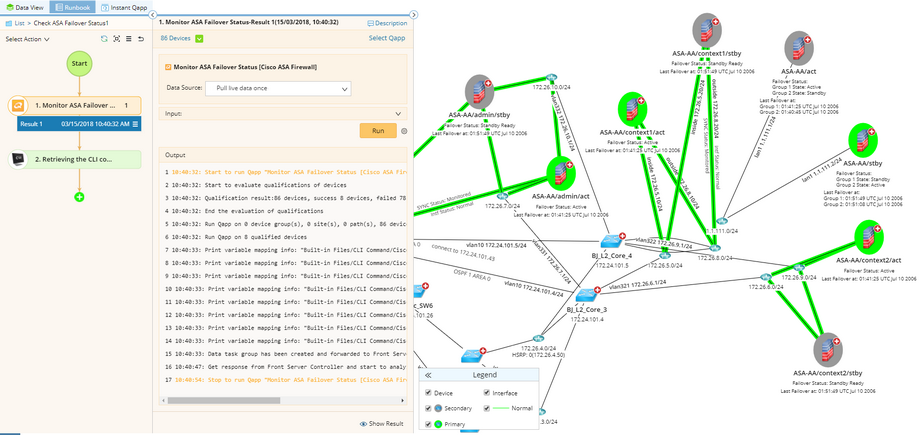This screenshot has width=923, height=435.
Task: Open the Runbook tab
Action: point(72,8)
